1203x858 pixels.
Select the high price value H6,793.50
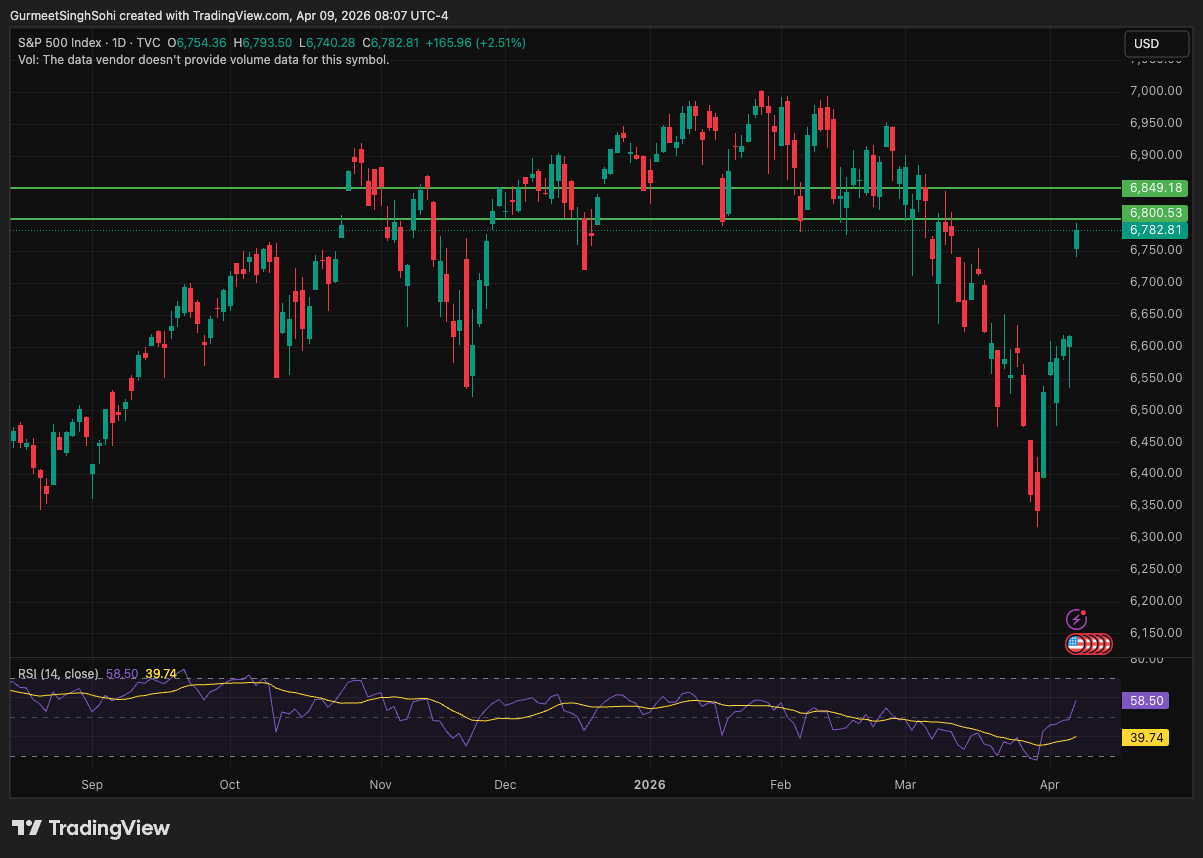263,43
